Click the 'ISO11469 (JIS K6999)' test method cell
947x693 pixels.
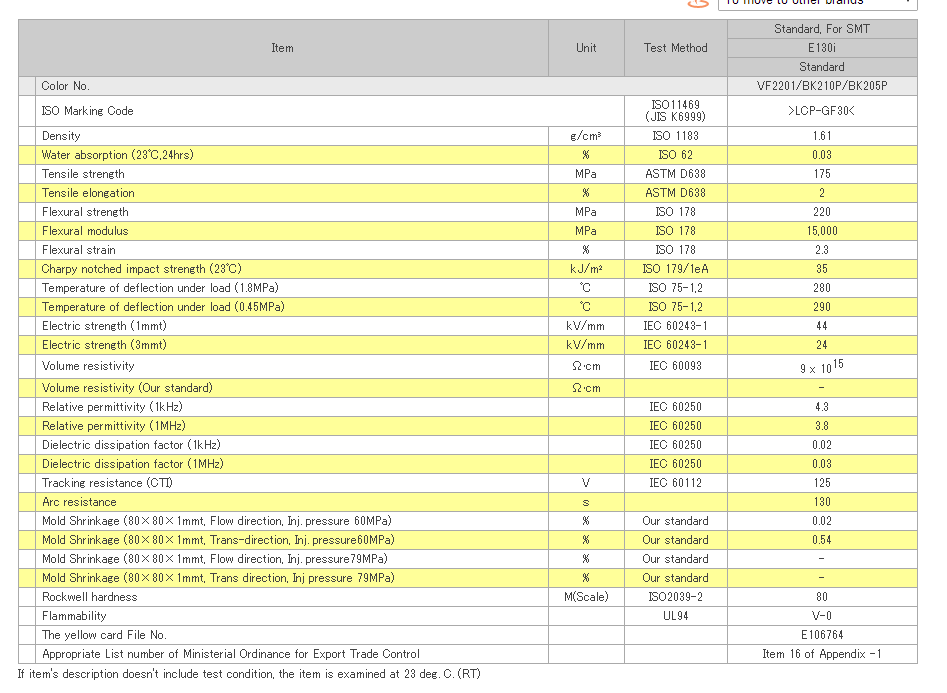coord(675,111)
